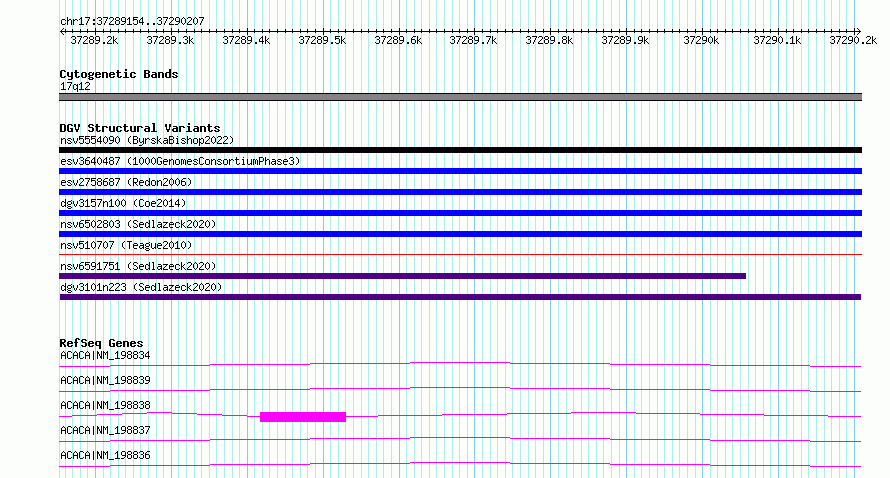Click ruler tick label 37289.9k
The width and height of the screenshot is (890, 478).
[625, 40]
